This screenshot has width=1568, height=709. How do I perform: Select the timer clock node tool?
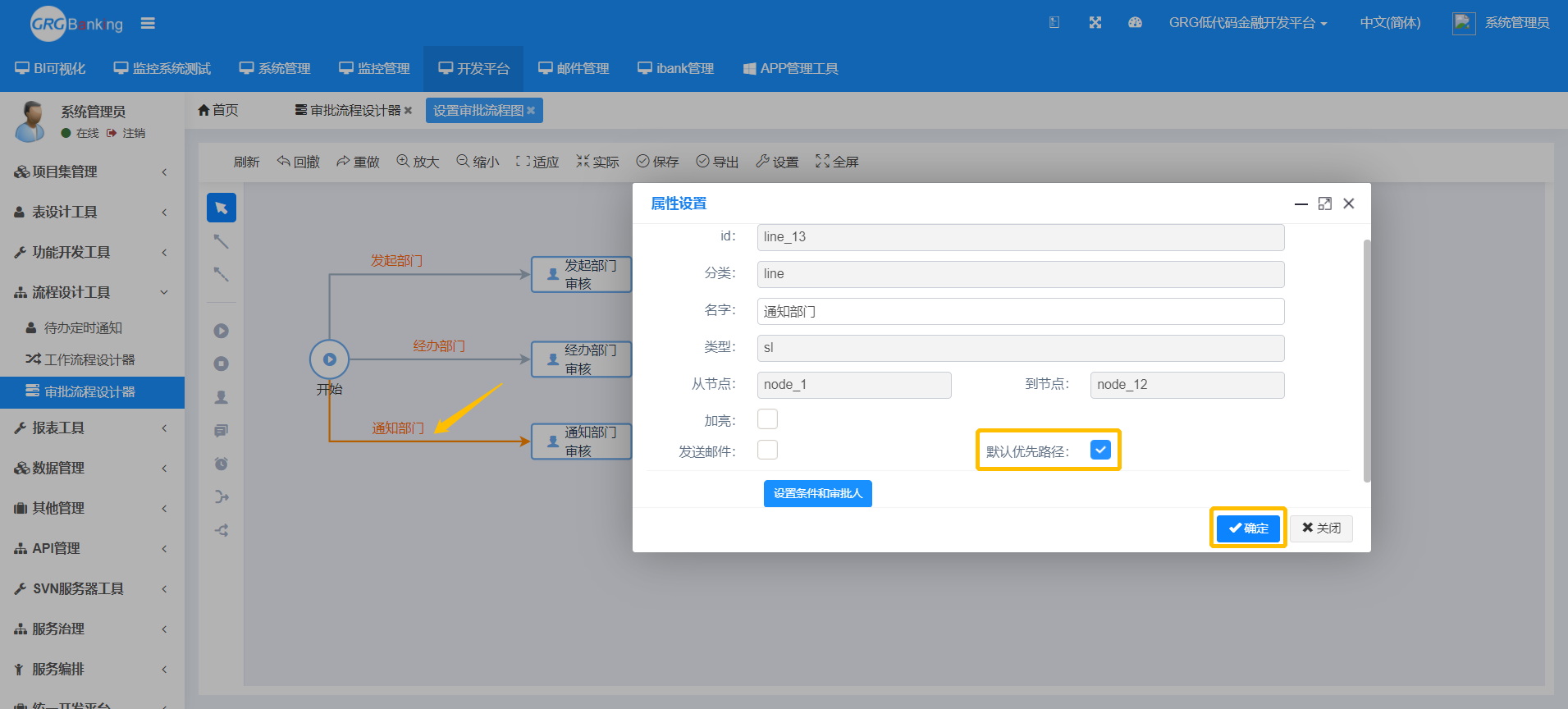[x=221, y=464]
